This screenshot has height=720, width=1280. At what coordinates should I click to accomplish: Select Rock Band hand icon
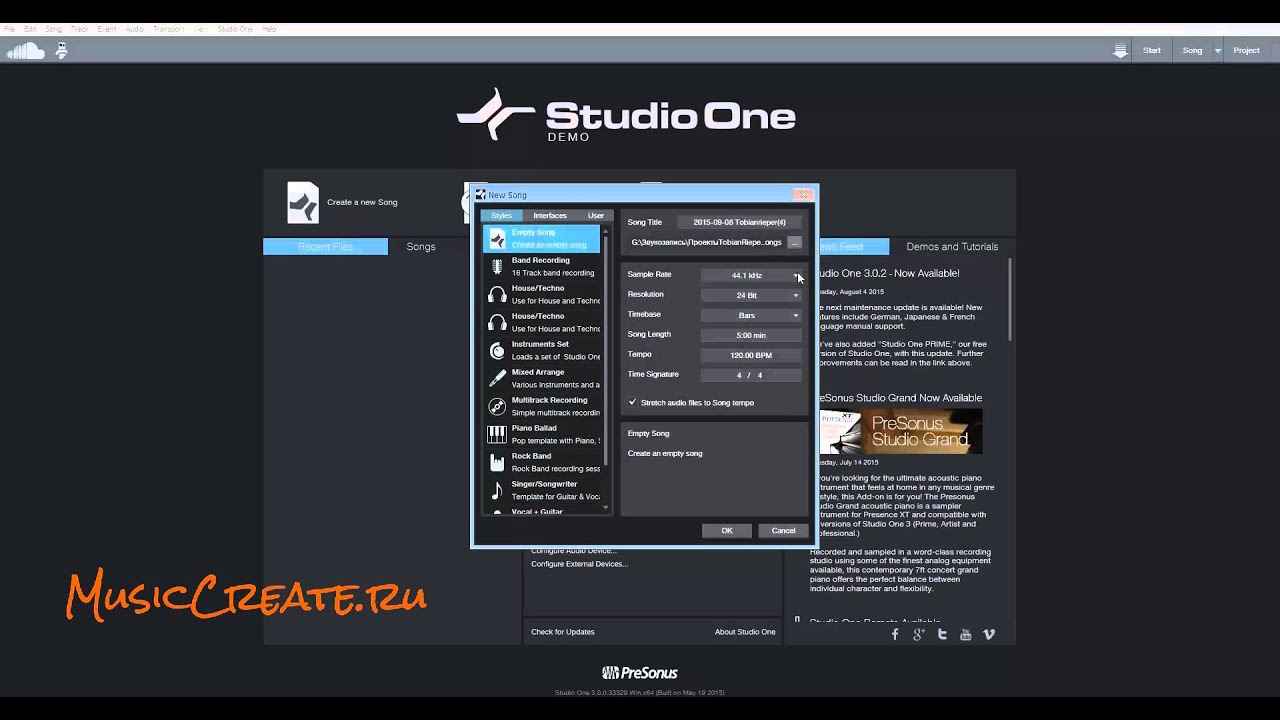(497, 462)
